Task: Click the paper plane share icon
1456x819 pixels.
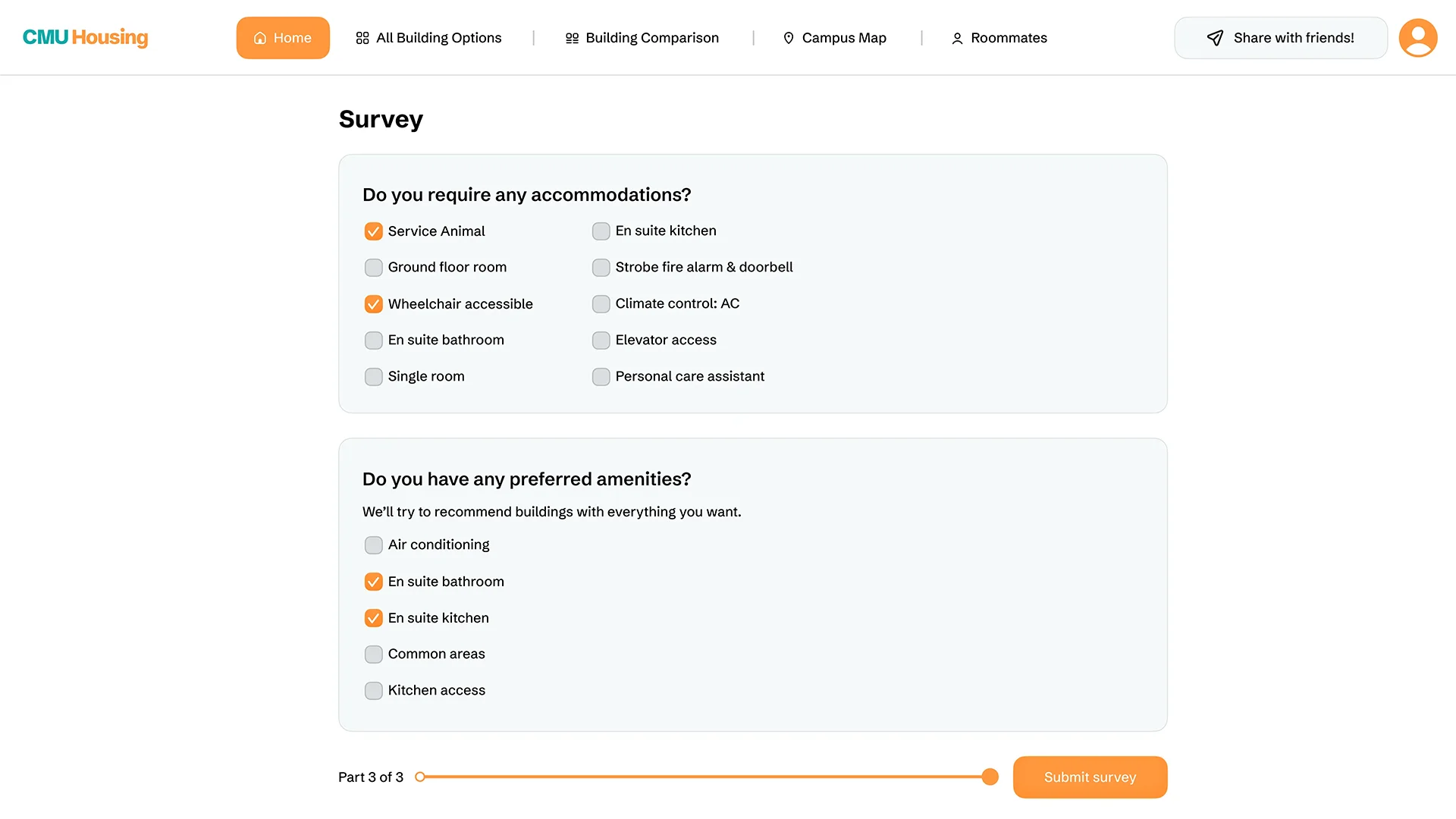Action: coord(1215,38)
